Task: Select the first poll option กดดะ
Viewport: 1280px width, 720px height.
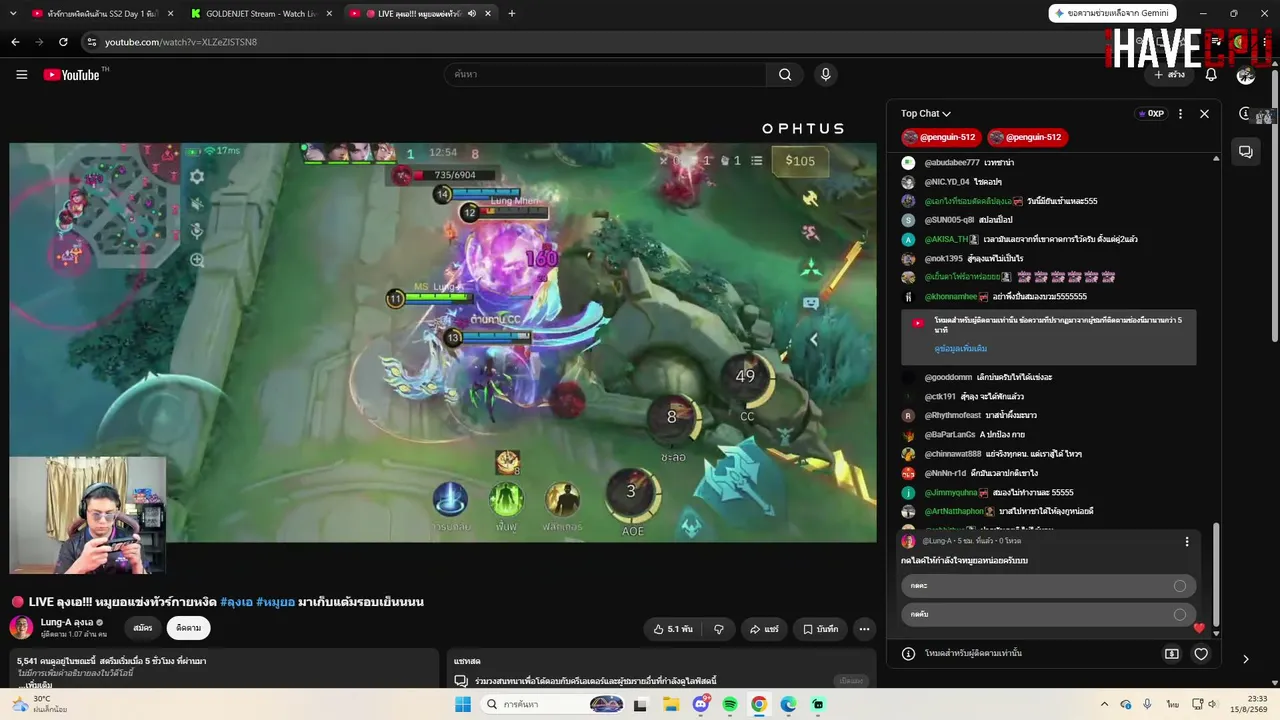Action: pos(1048,586)
